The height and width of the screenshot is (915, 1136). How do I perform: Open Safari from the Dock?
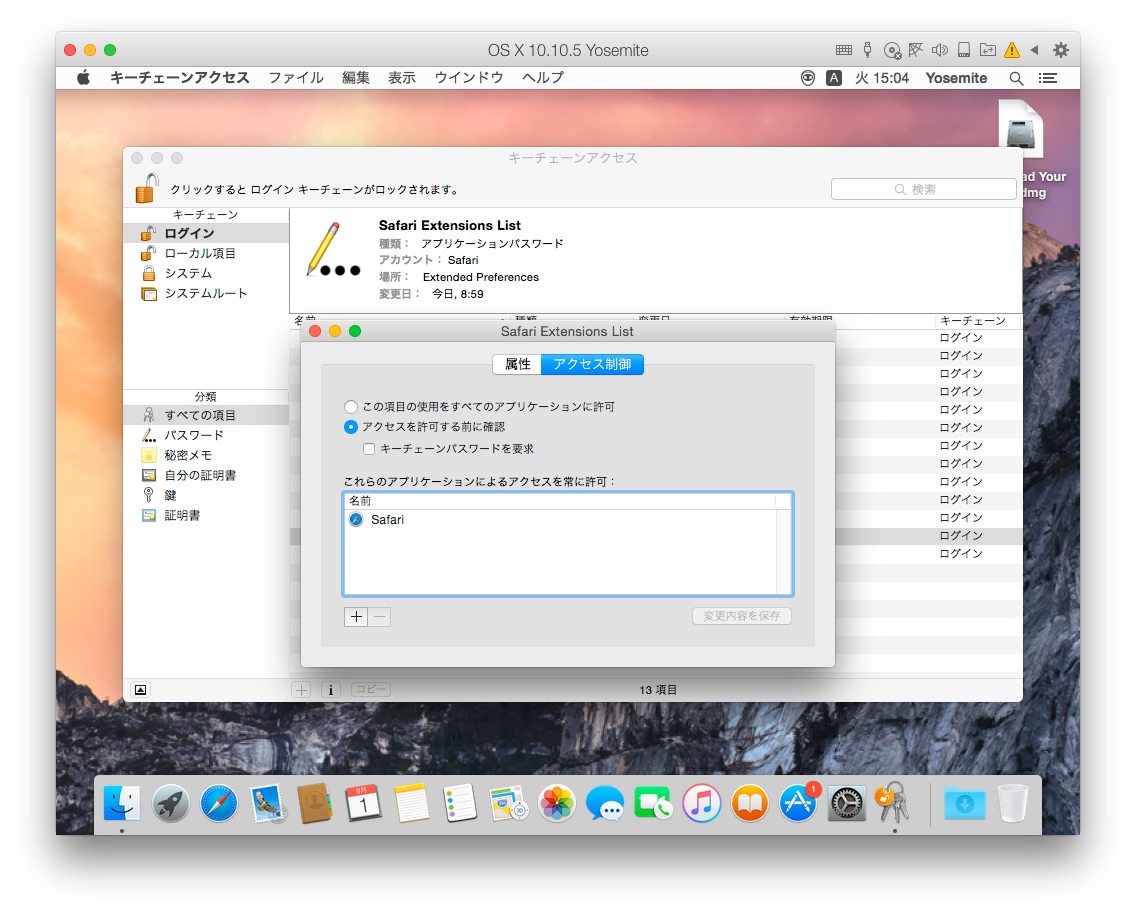[219, 803]
